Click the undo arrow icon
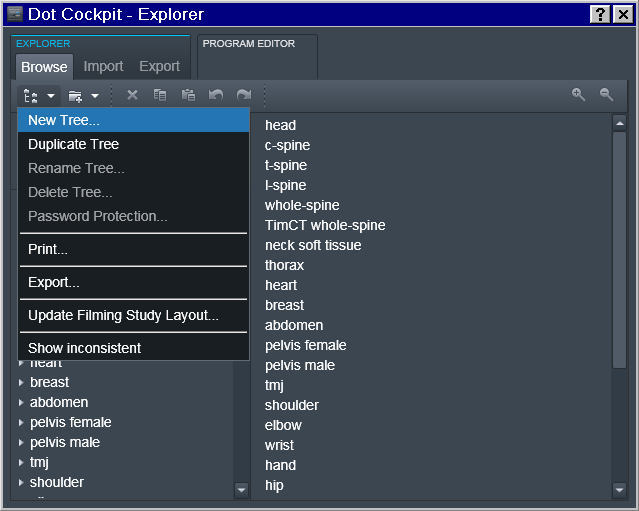Screen dimensions: 639x511 pyautogui.click(x=216, y=95)
